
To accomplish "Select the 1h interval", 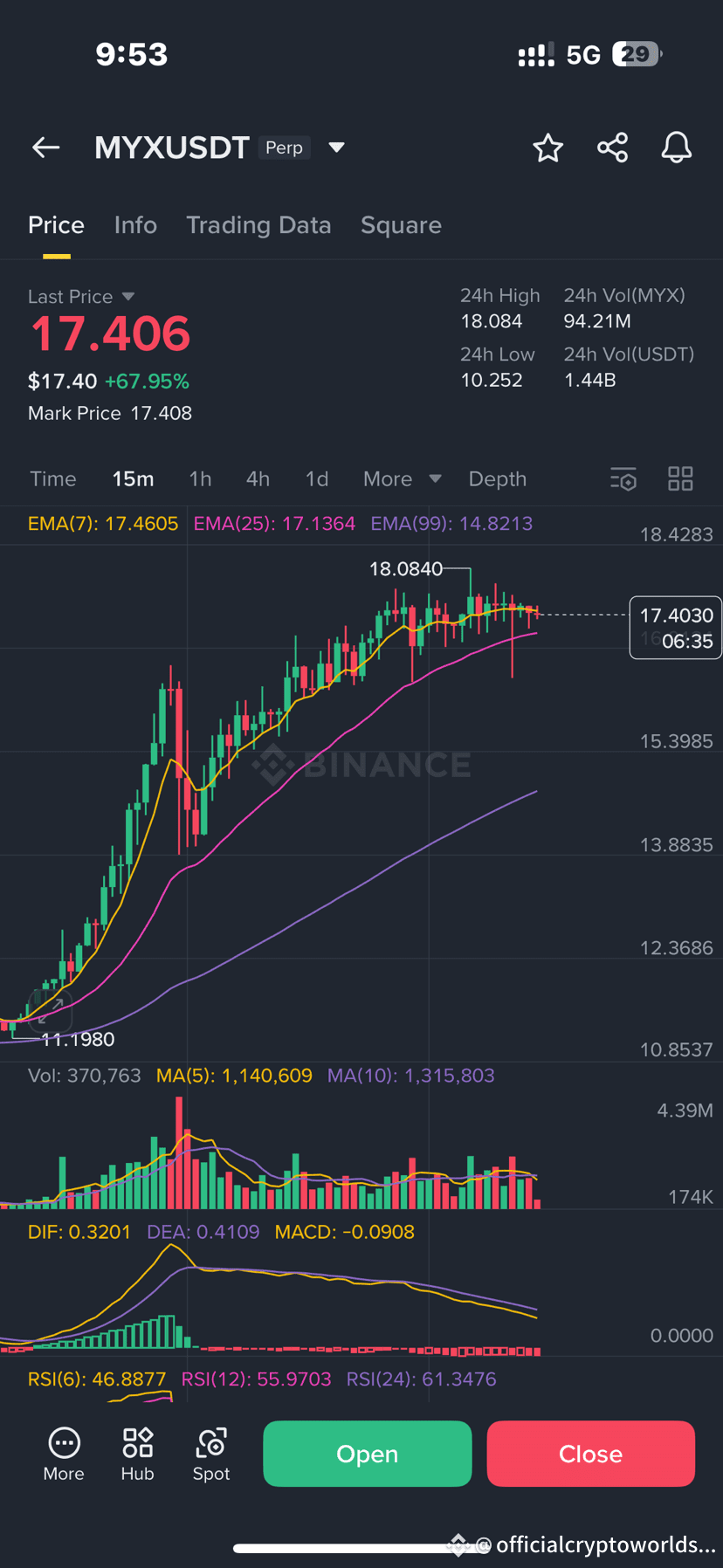I will click(200, 479).
